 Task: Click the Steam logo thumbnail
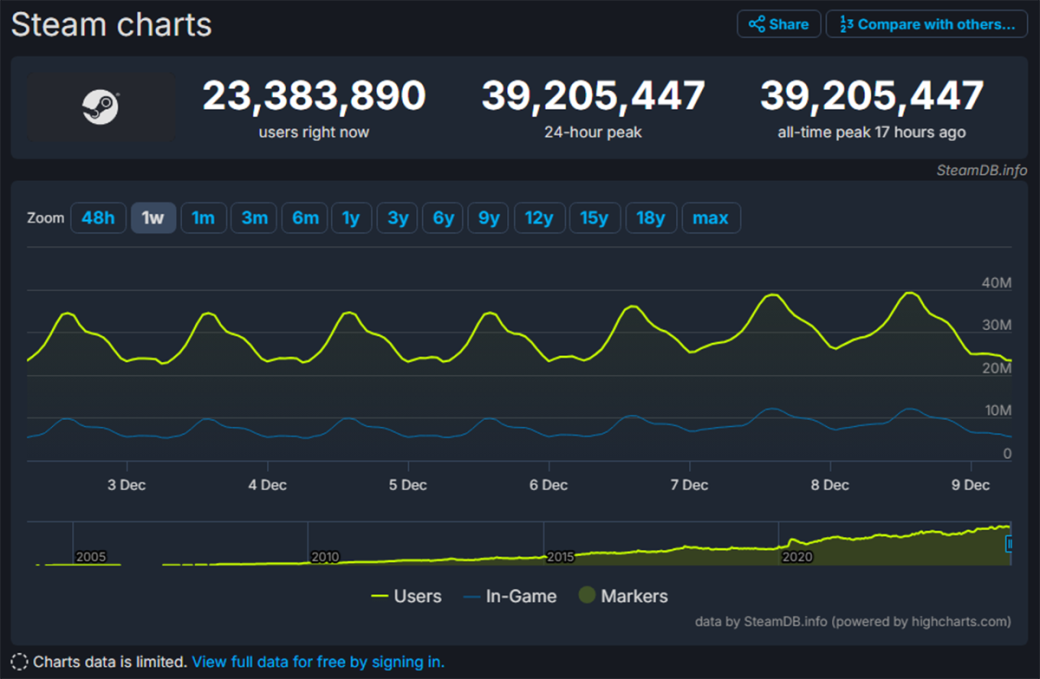pos(101,107)
